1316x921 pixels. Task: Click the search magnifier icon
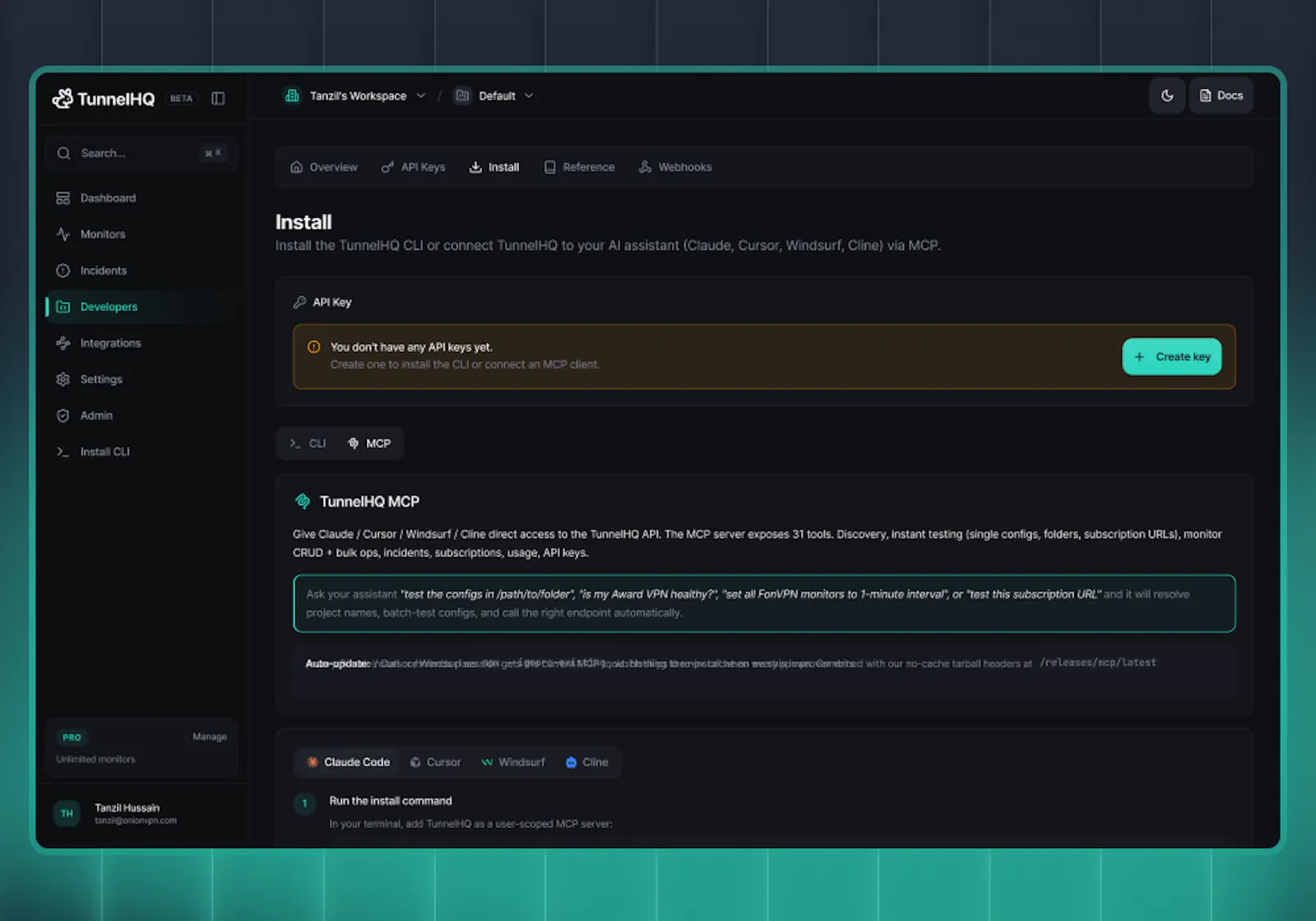coord(63,153)
